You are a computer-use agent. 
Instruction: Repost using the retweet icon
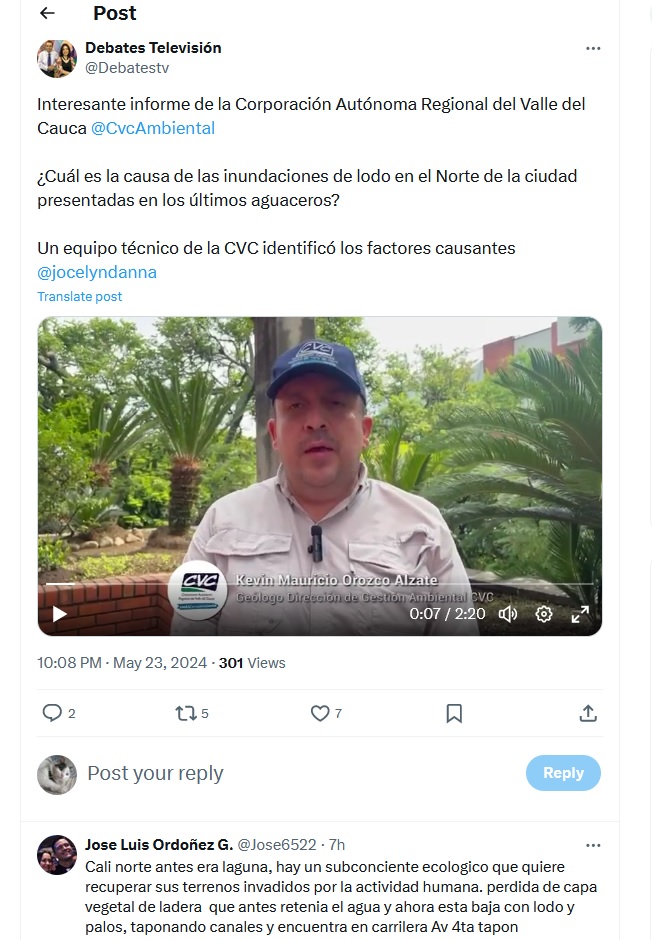[x=185, y=713]
